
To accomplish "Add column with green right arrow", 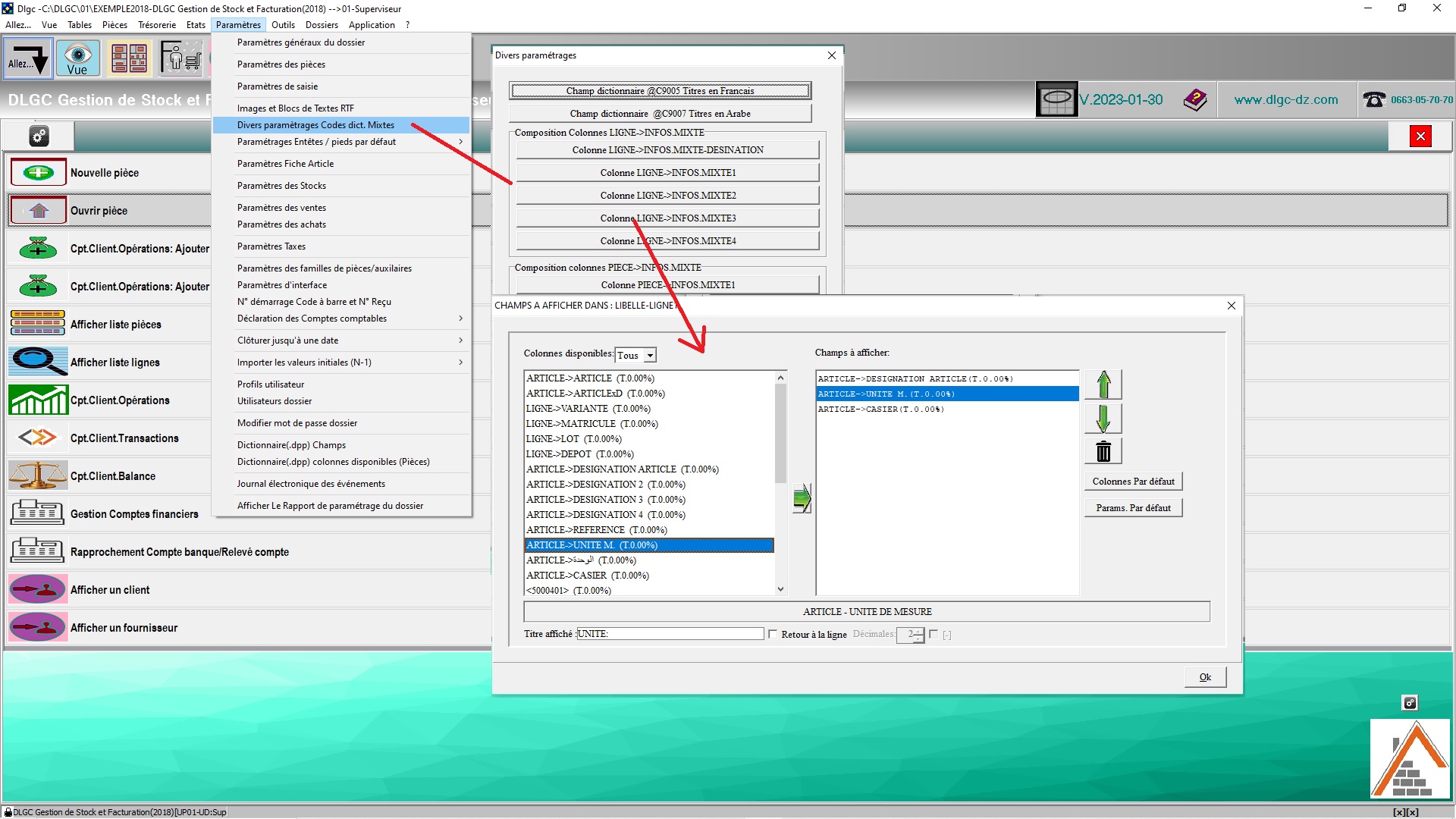I will pyautogui.click(x=802, y=498).
